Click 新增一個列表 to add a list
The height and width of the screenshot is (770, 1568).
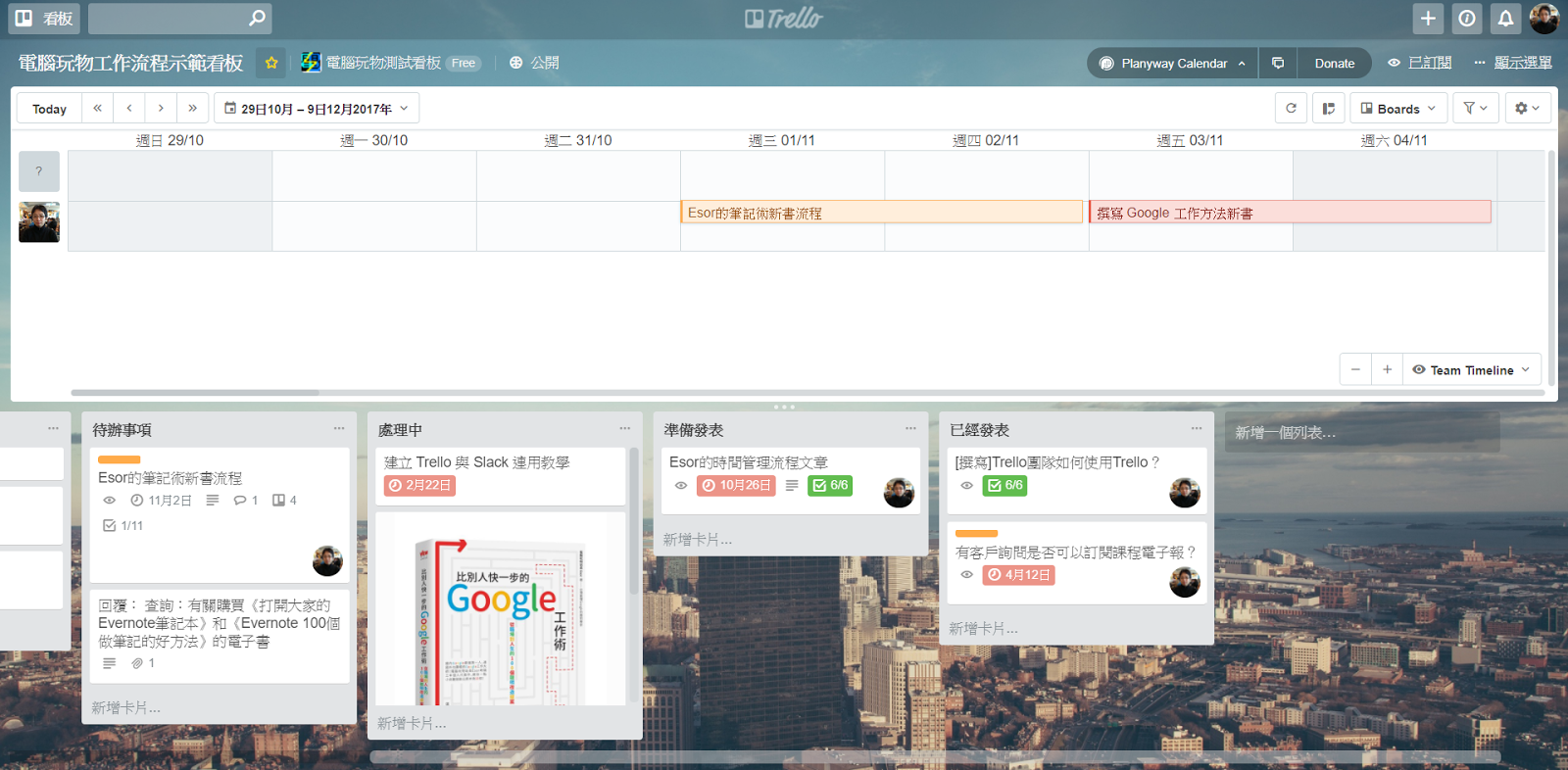point(1362,432)
